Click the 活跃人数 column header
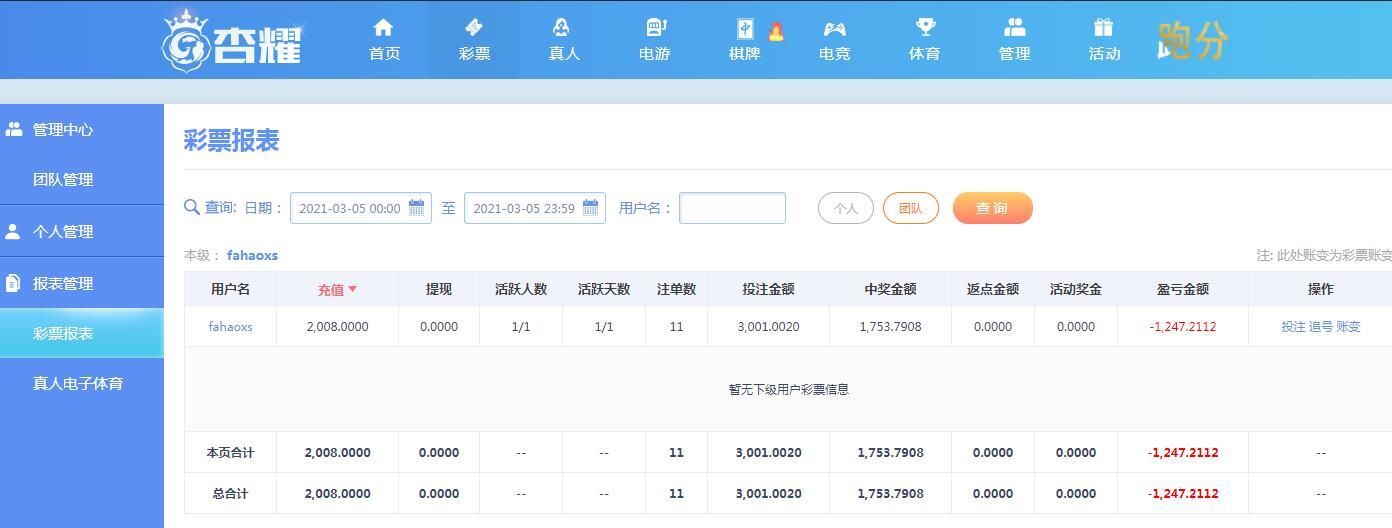1392x528 pixels. (x=521, y=289)
